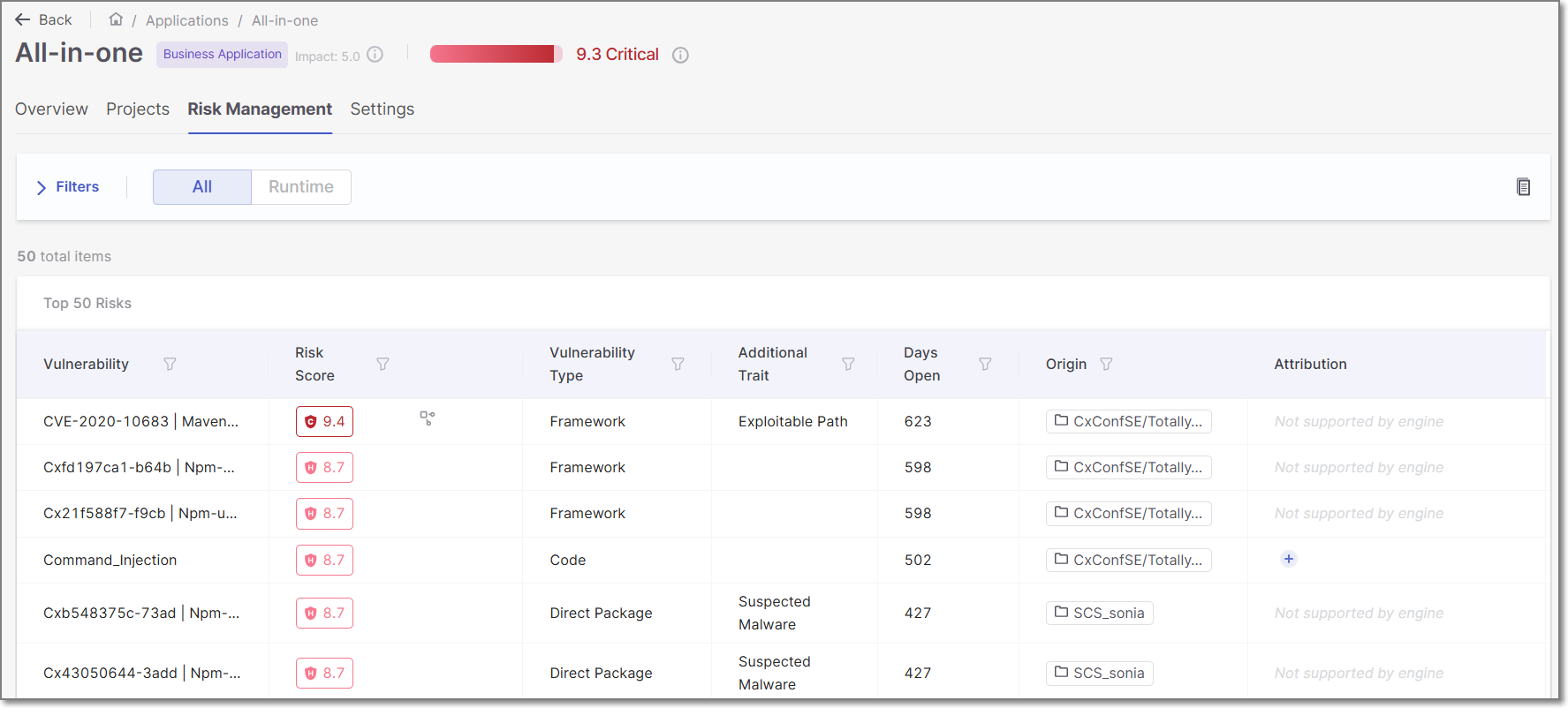
Task: Expand the Filters panel
Action: 68,187
